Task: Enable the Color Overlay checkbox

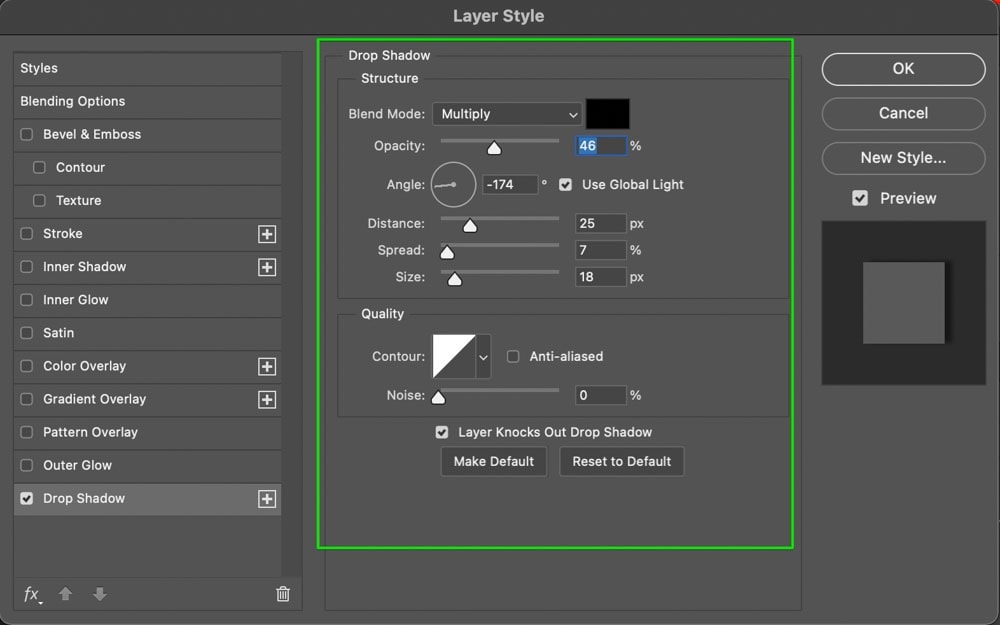Action: 27,366
